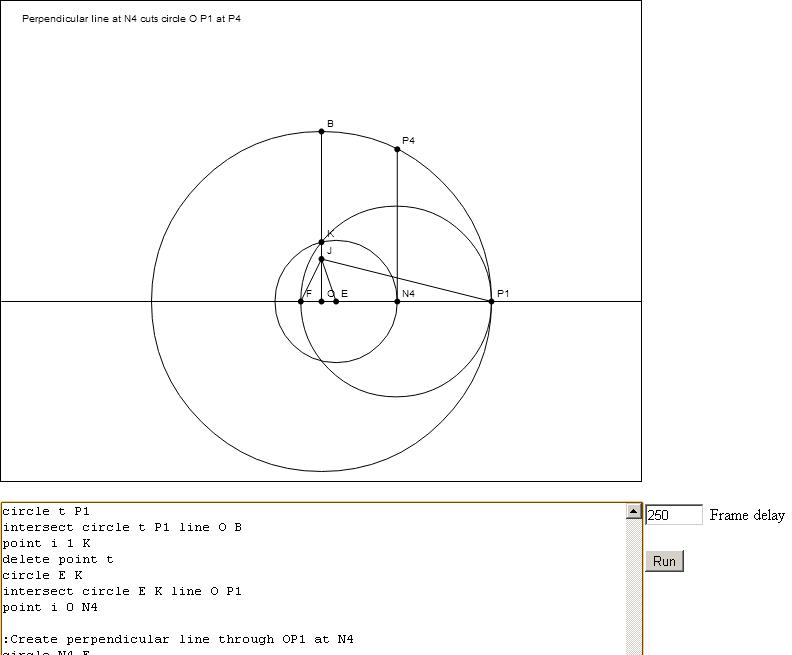Click script line 'point i 0 N4'
Screen dimensions: 792x655
pyautogui.click(x=50, y=608)
